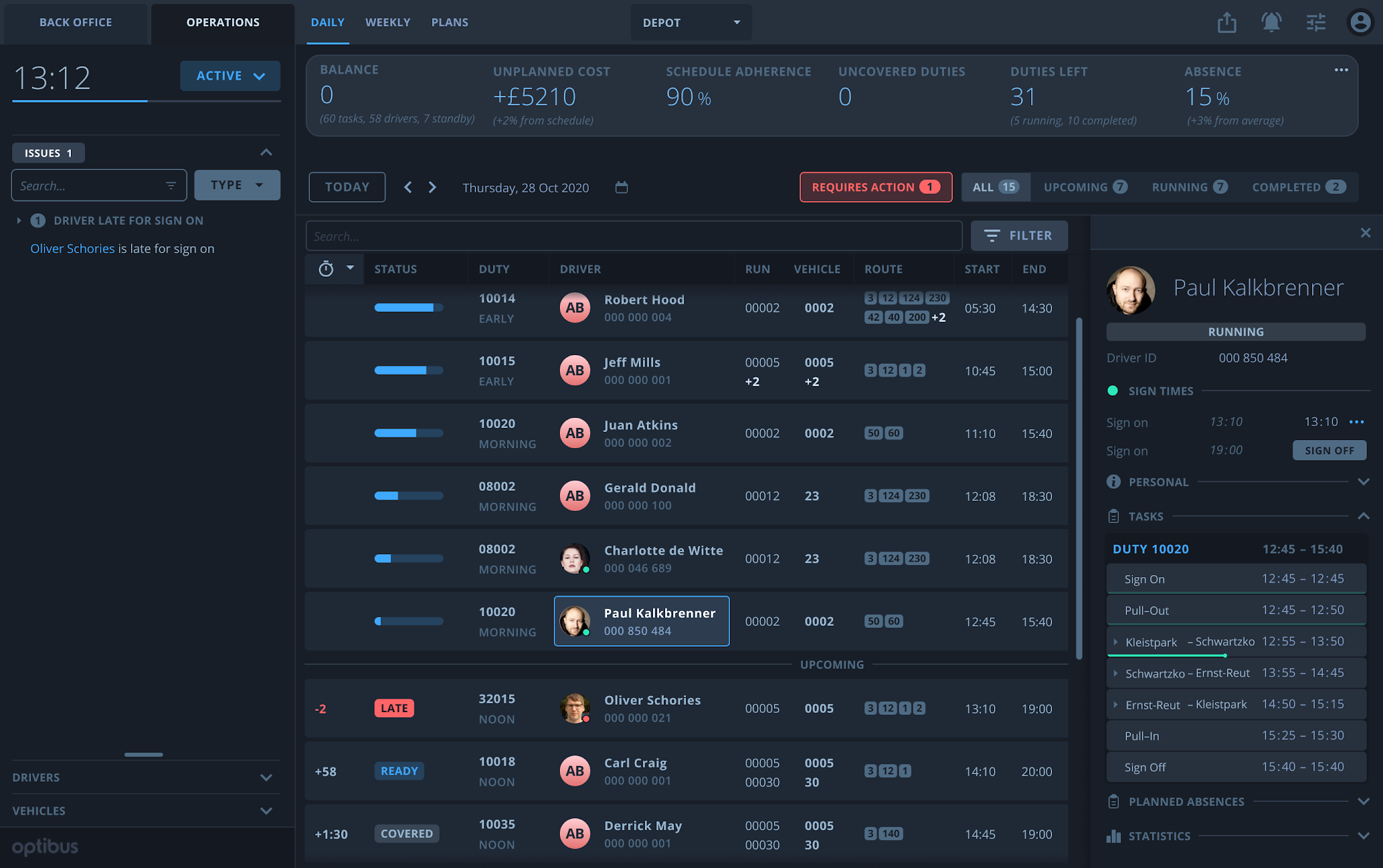
Task: Open the notifications bell
Action: click(x=1271, y=22)
